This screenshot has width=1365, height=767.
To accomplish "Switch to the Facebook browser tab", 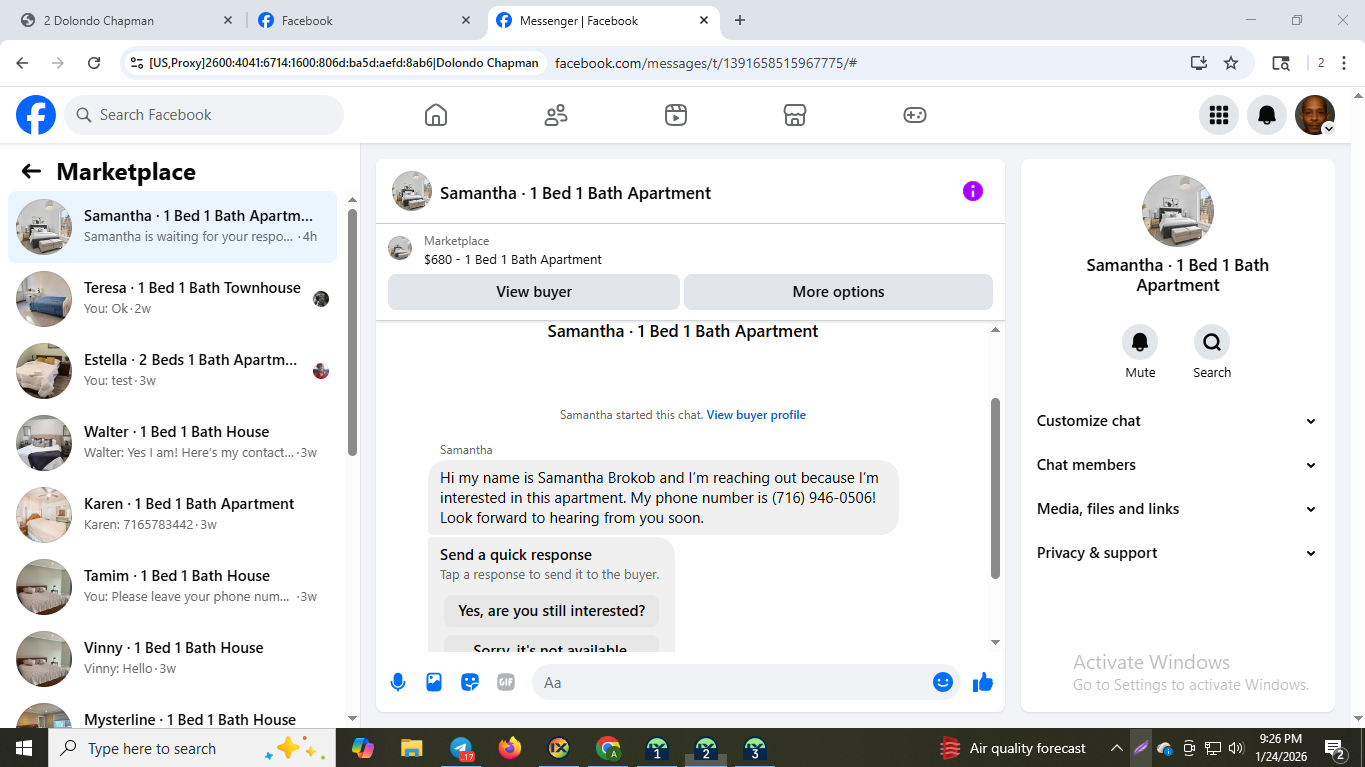I will pyautogui.click(x=363, y=20).
